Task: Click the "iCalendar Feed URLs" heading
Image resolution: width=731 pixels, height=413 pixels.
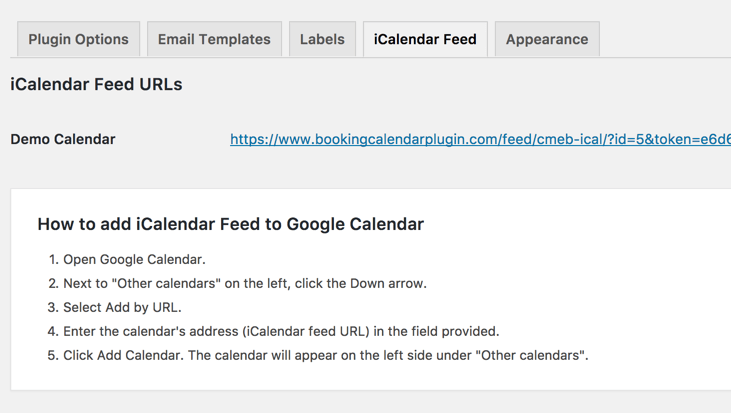Action: coord(96,85)
